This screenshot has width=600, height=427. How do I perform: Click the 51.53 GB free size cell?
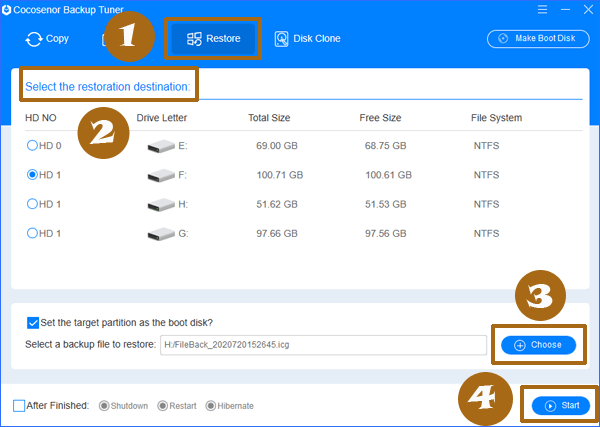(385, 204)
